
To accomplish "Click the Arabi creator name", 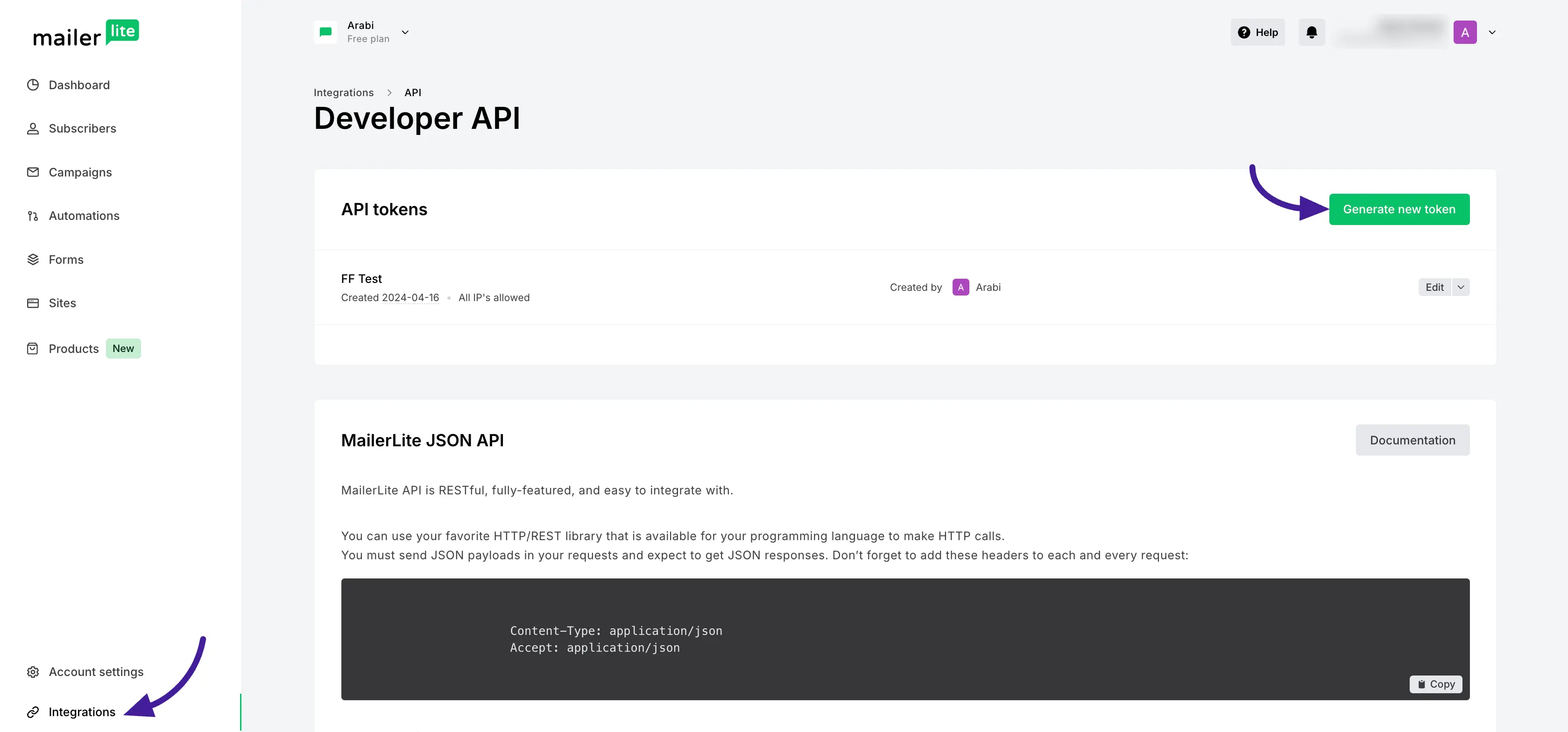I will pyautogui.click(x=988, y=287).
